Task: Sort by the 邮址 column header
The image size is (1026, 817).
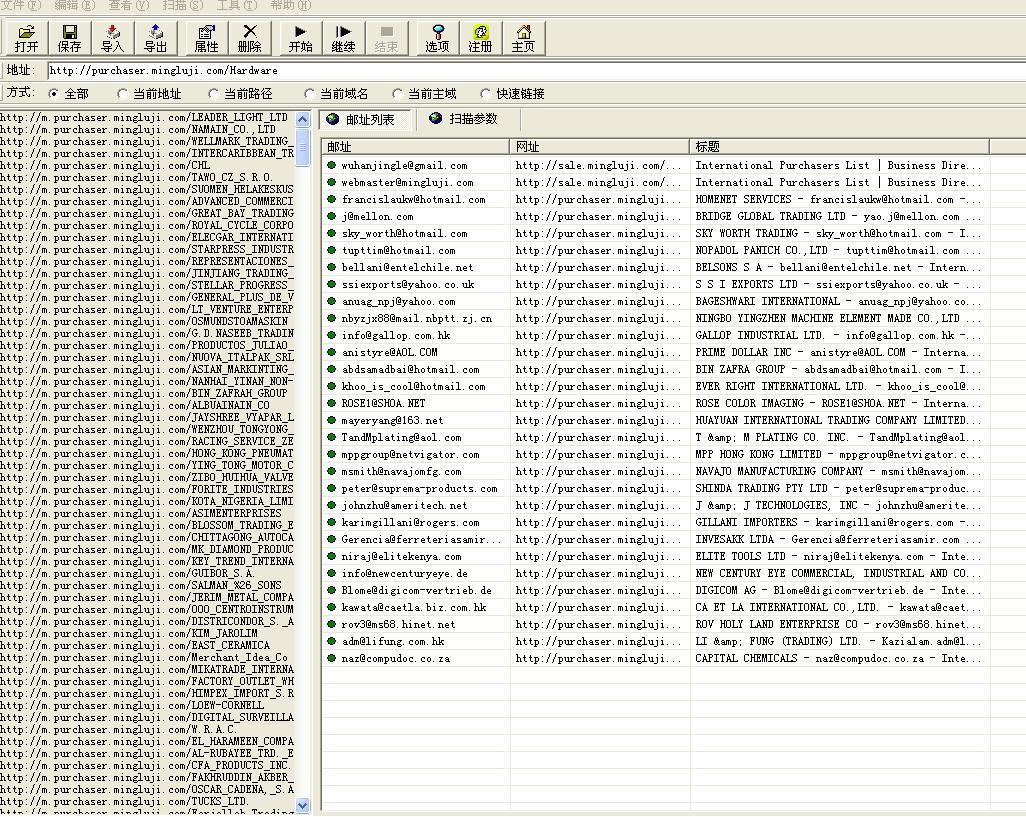Action: (x=416, y=147)
